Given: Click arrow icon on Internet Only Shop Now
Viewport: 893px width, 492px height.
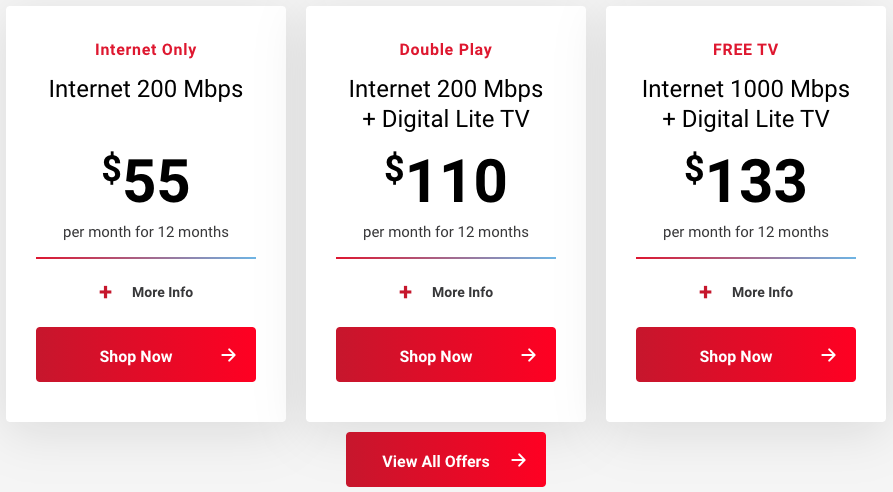Looking at the screenshot, I should pos(228,355).
